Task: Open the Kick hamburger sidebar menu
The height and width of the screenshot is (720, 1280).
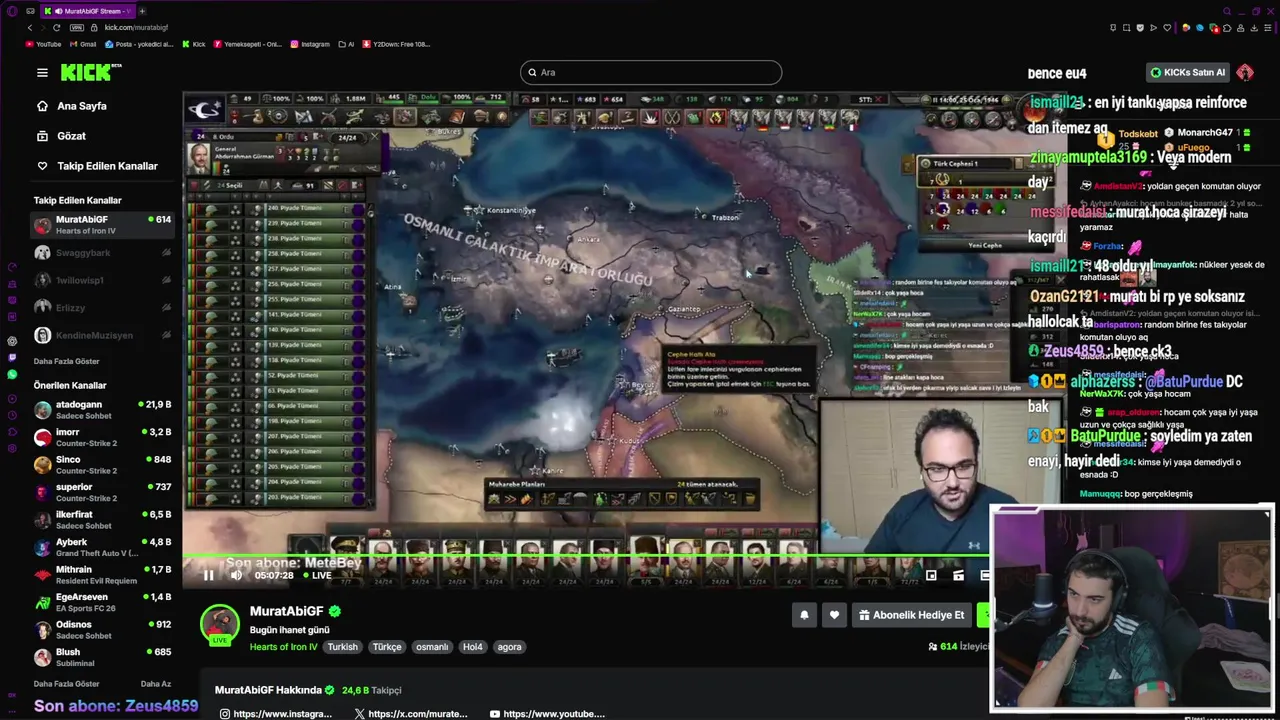Action: point(42,72)
